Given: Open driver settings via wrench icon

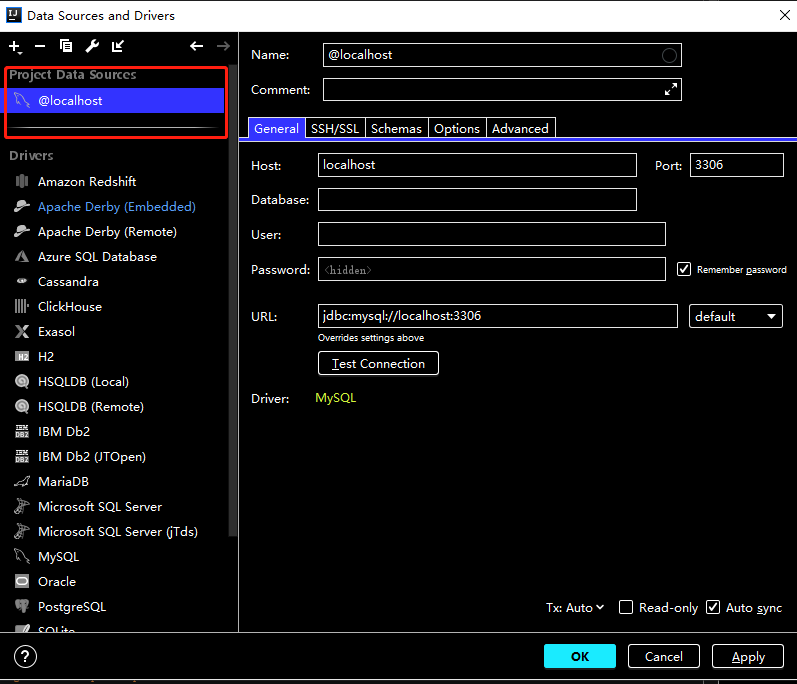Looking at the screenshot, I should (x=92, y=46).
